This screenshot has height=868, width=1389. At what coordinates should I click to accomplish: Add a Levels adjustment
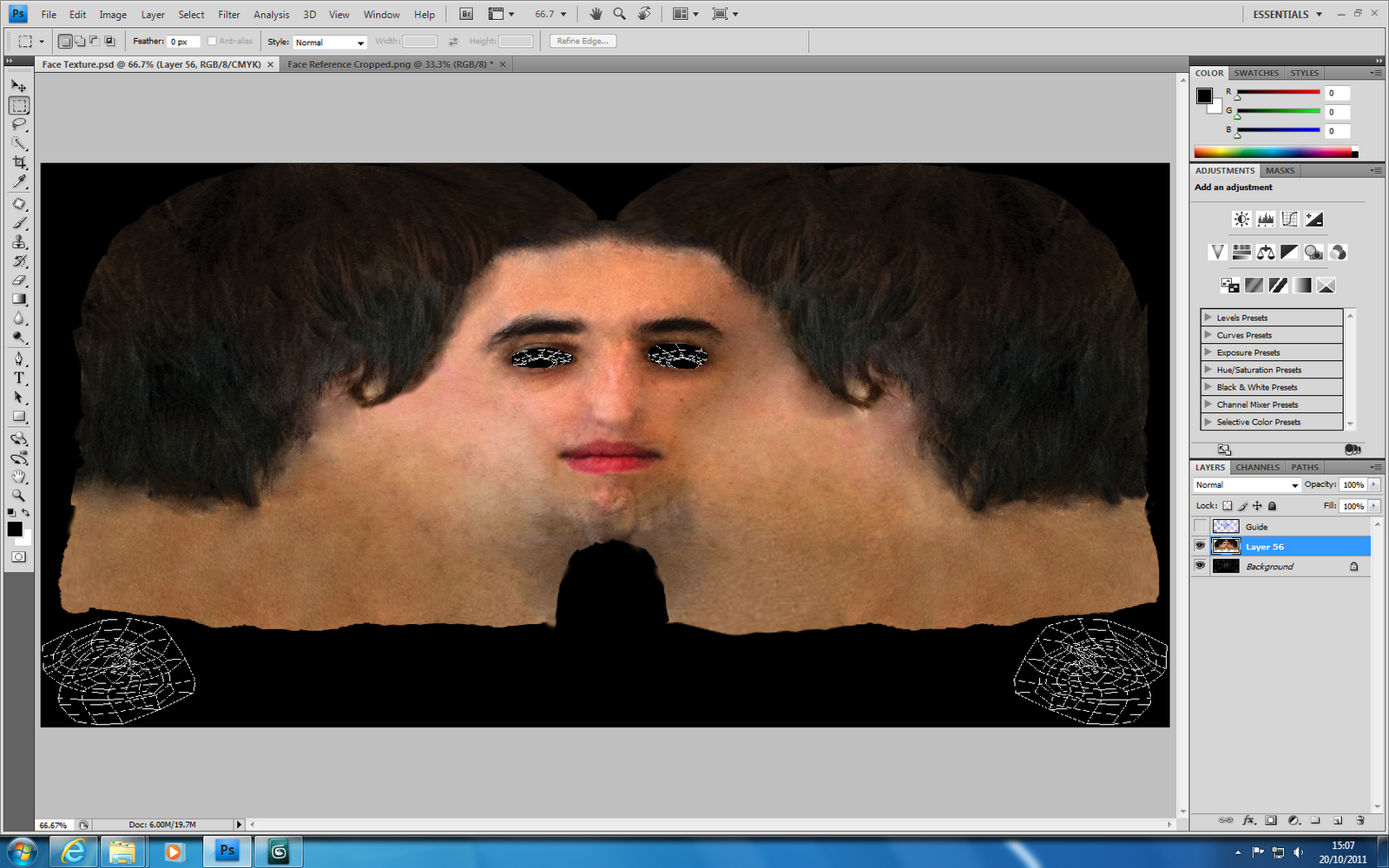[x=1265, y=219]
